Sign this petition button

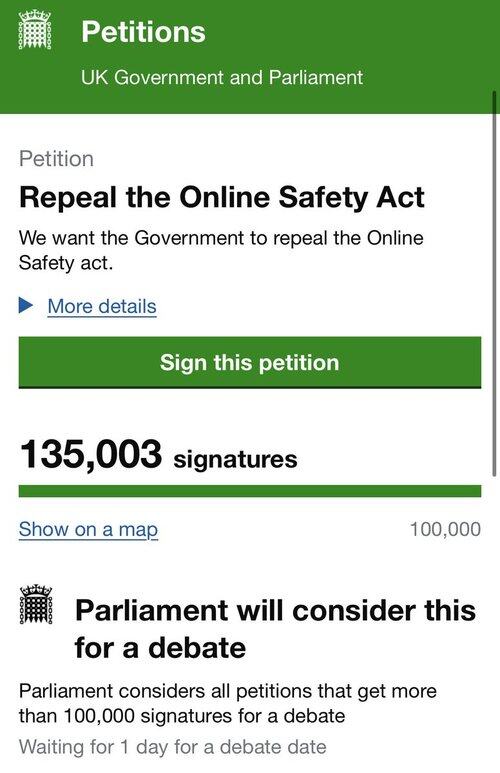(x=250, y=362)
